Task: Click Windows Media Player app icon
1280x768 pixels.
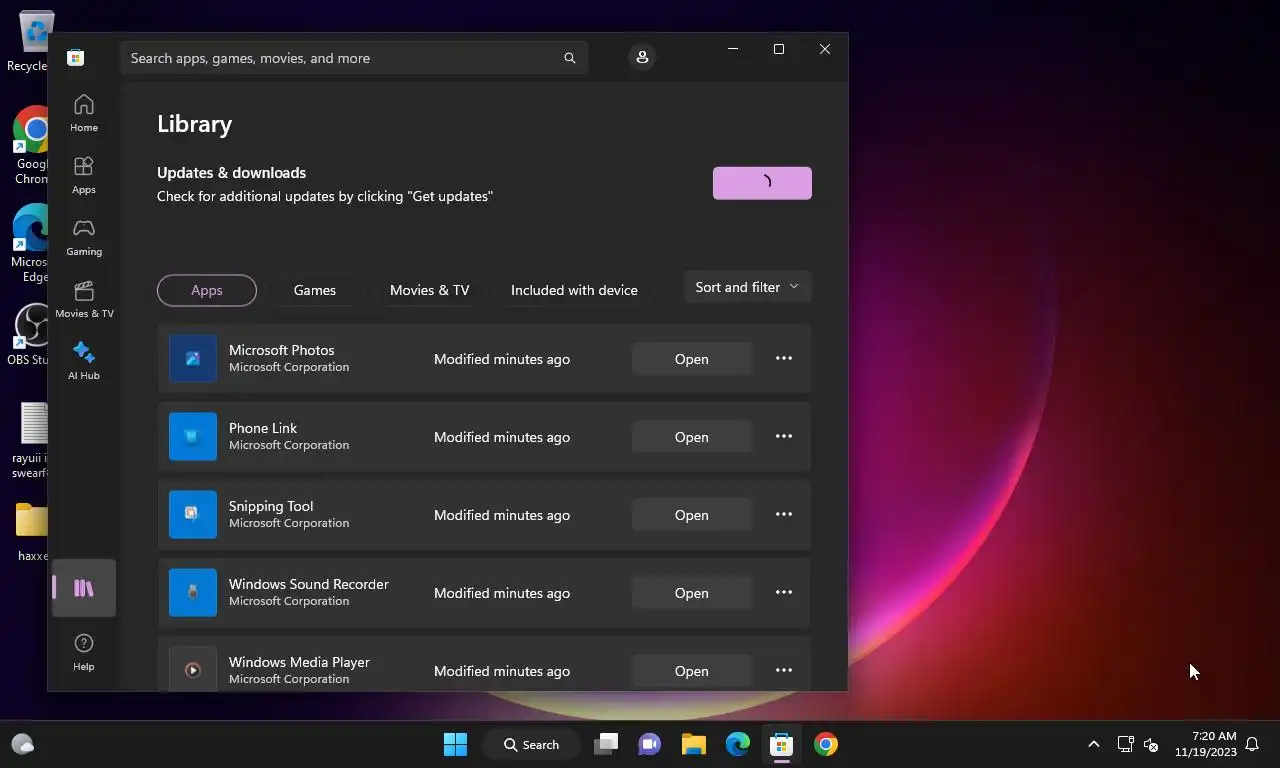Action: pyautogui.click(x=193, y=669)
